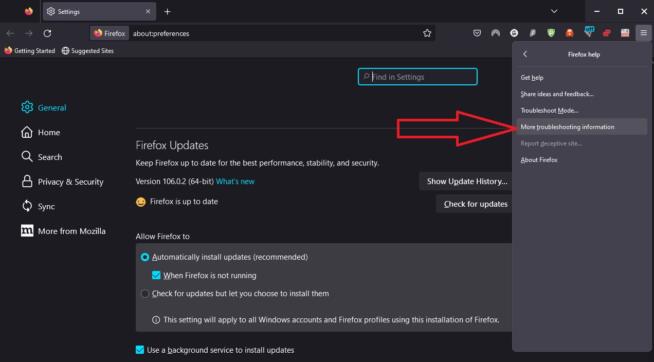Image resolution: width=654 pixels, height=362 pixels.
Task: Click Show Update History button
Action: pos(466,181)
